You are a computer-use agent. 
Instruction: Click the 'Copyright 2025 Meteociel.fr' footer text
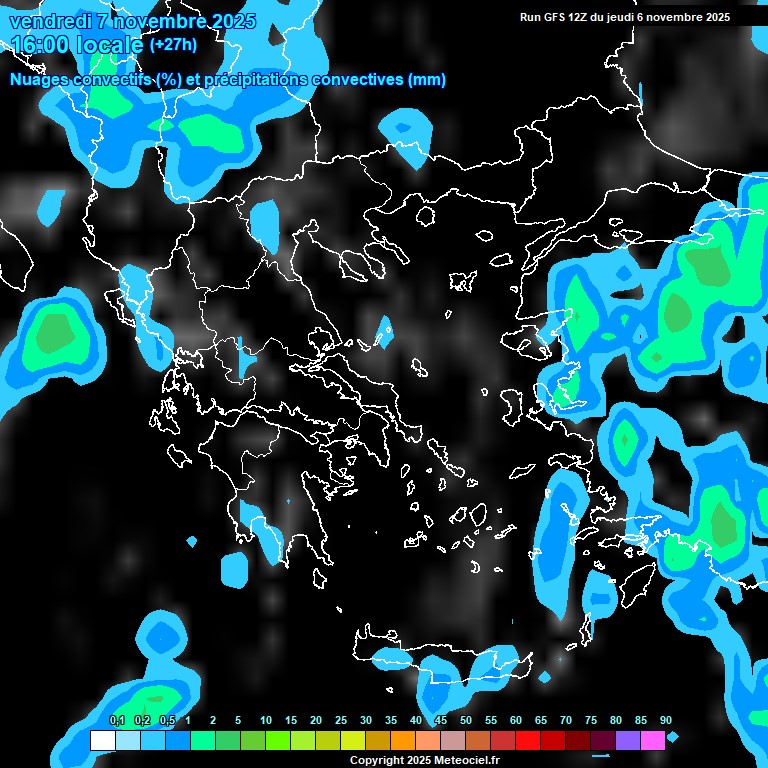(x=425, y=760)
